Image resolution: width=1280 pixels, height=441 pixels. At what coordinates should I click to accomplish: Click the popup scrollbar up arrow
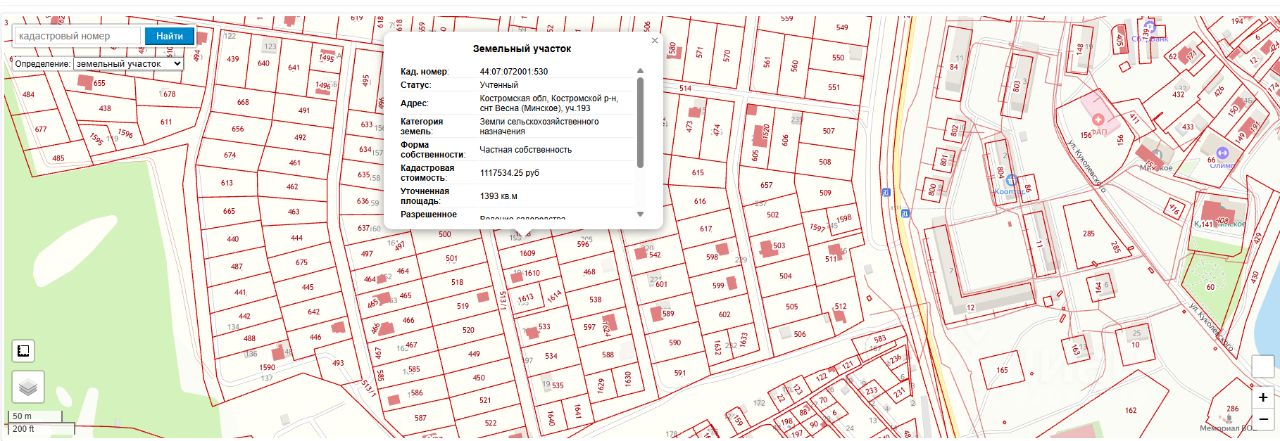click(640, 71)
